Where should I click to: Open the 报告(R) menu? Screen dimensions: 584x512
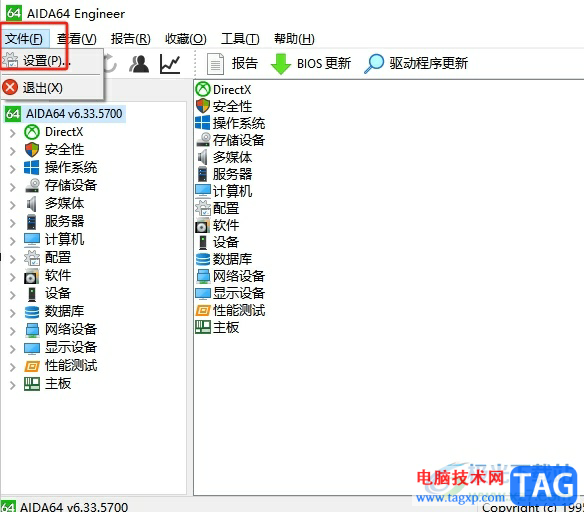click(x=131, y=39)
